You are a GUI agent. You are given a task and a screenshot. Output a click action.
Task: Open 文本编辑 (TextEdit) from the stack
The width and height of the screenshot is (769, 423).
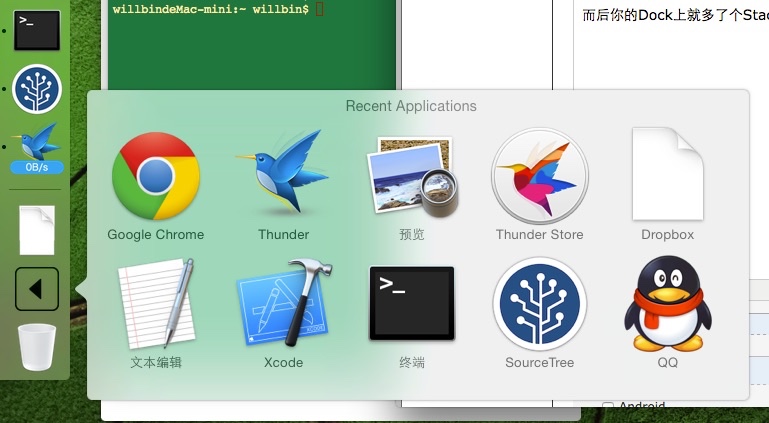(x=155, y=304)
